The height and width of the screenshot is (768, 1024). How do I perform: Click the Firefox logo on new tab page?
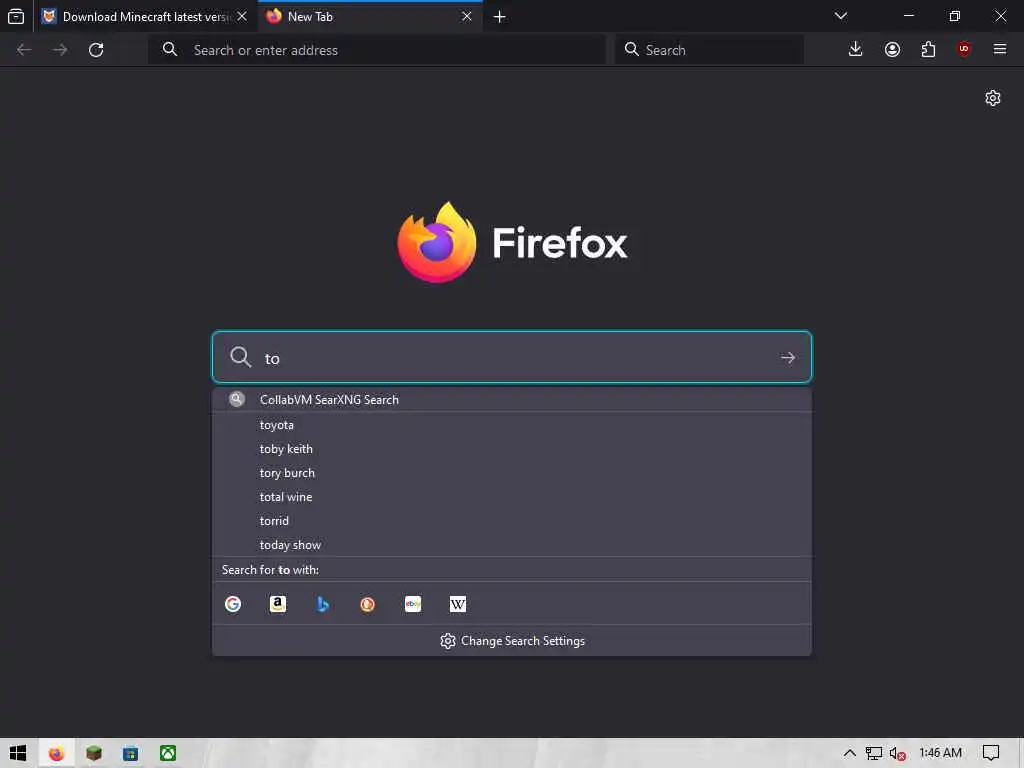tap(513, 242)
